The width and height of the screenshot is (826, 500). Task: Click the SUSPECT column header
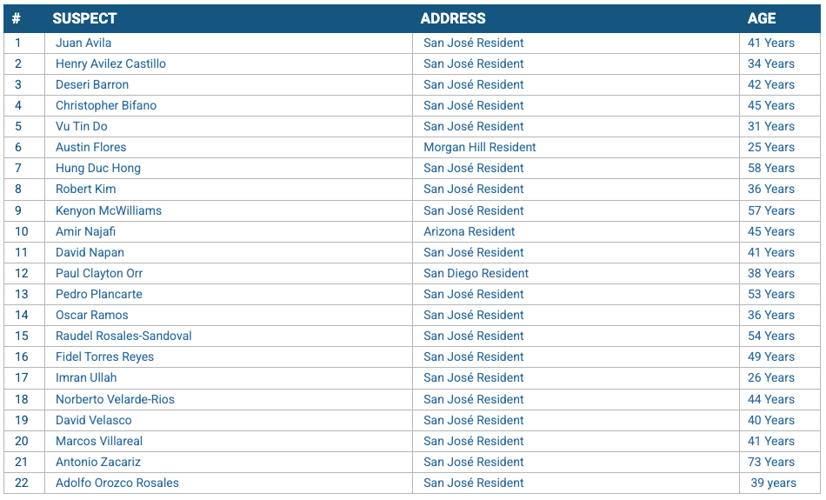point(84,18)
